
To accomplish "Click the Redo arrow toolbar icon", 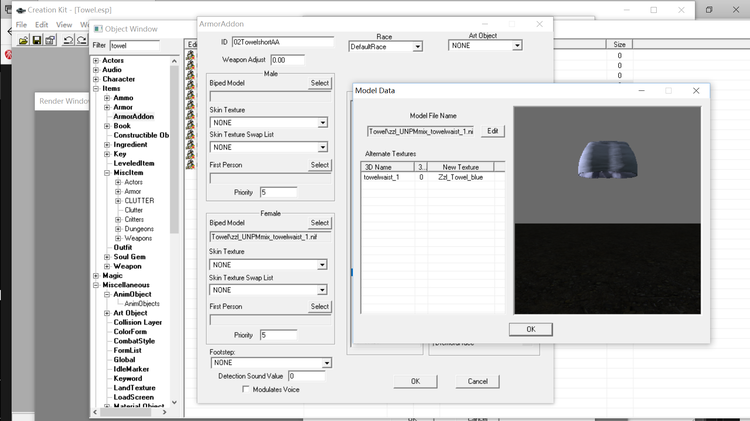I will [81, 40].
